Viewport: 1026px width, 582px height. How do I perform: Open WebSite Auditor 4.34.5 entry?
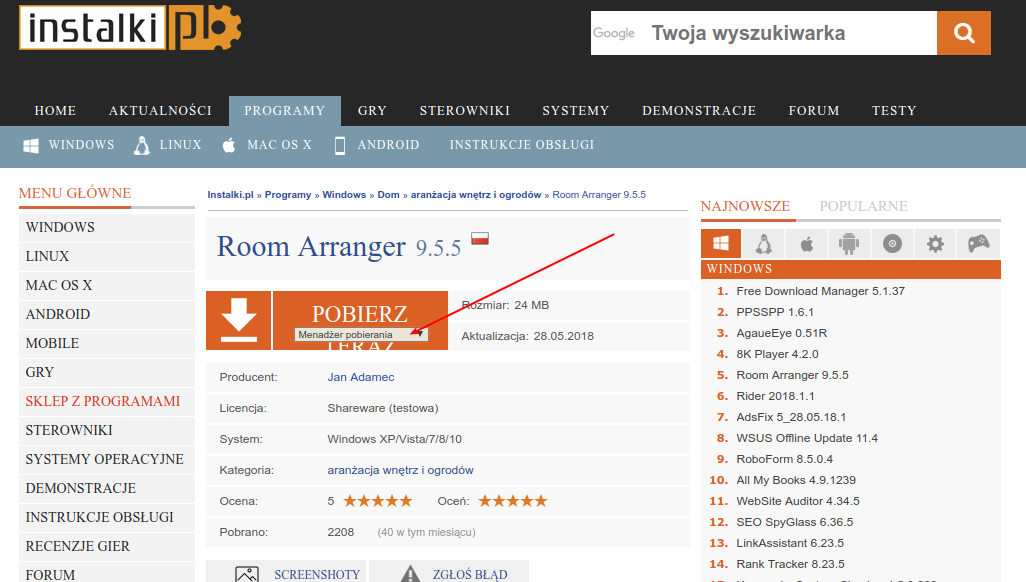(x=798, y=501)
